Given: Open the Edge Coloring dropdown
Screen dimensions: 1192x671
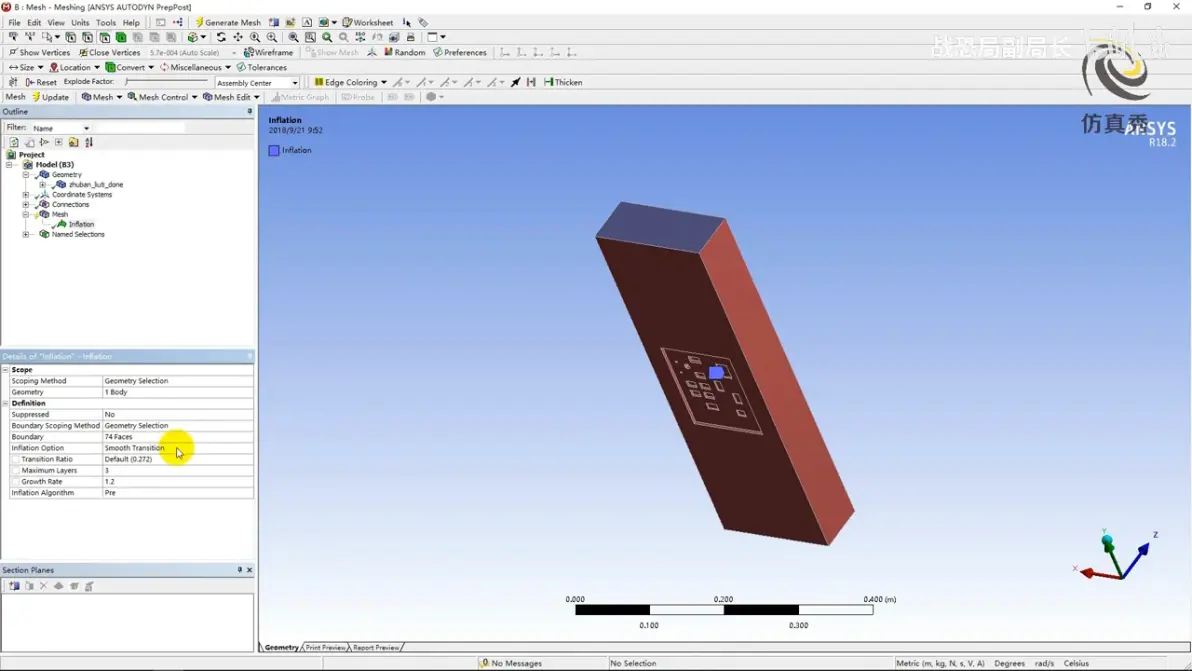Looking at the screenshot, I should pyautogui.click(x=350, y=82).
